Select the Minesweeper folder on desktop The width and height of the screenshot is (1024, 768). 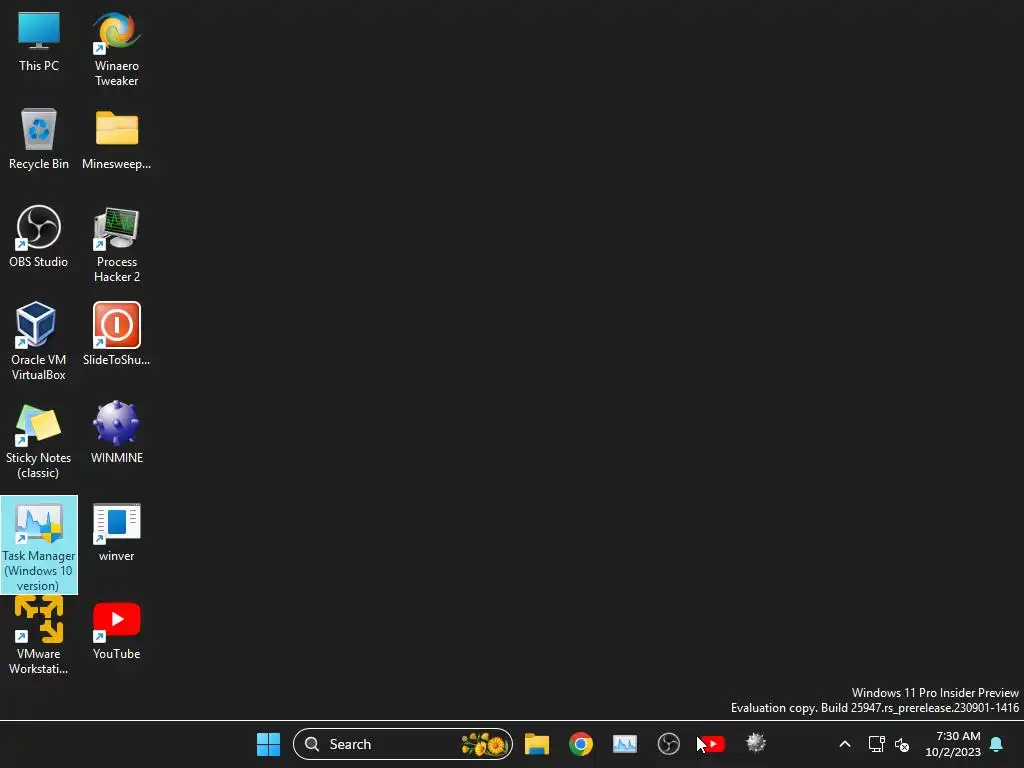click(x=116, y=139)
